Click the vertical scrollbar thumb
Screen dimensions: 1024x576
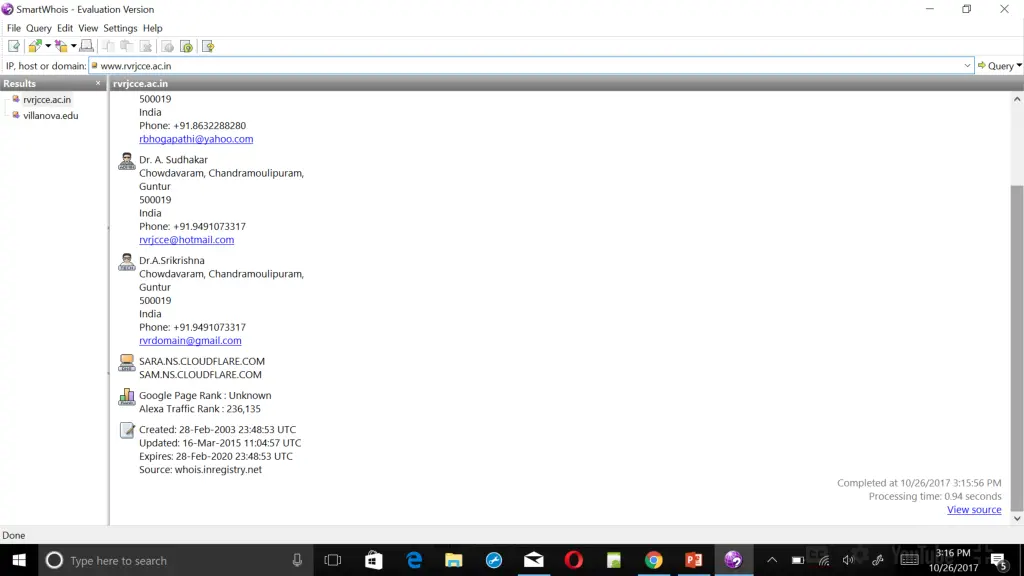click(1017, 347)
